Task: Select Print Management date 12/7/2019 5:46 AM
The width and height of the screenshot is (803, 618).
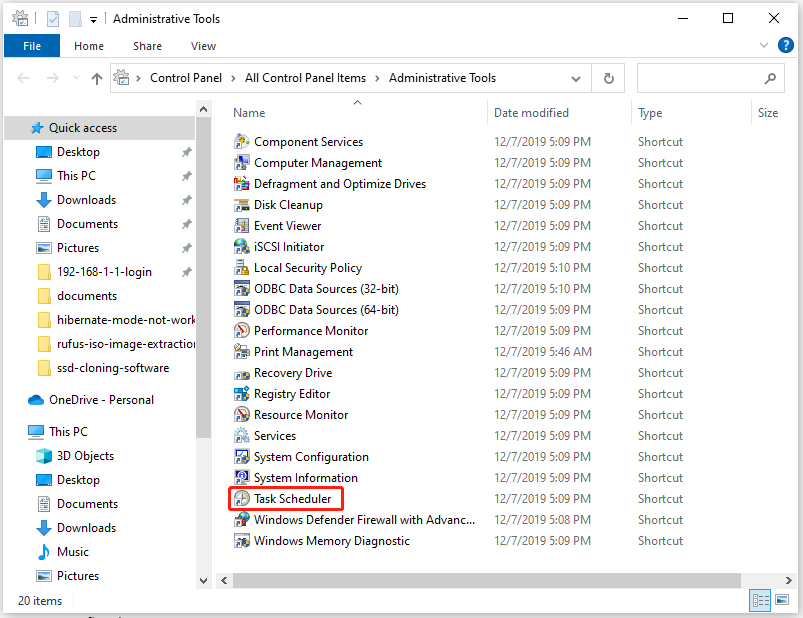Action: click(x=543, y=352)
